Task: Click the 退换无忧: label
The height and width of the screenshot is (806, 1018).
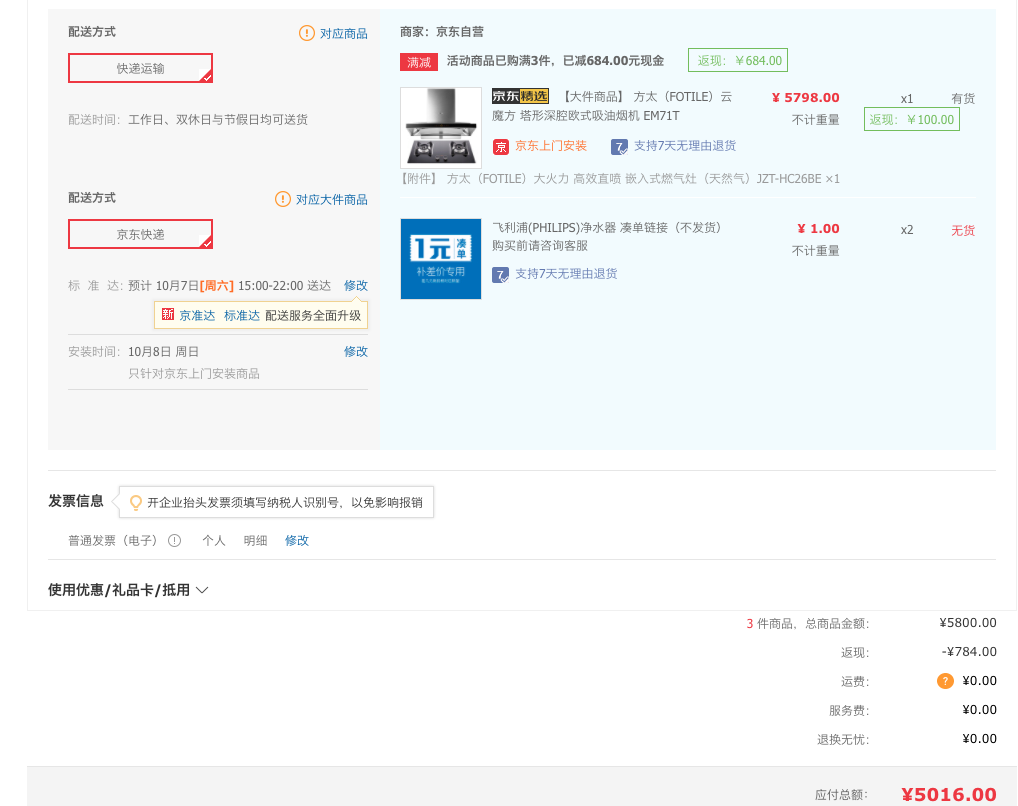Action: click(x=843, y=739)
